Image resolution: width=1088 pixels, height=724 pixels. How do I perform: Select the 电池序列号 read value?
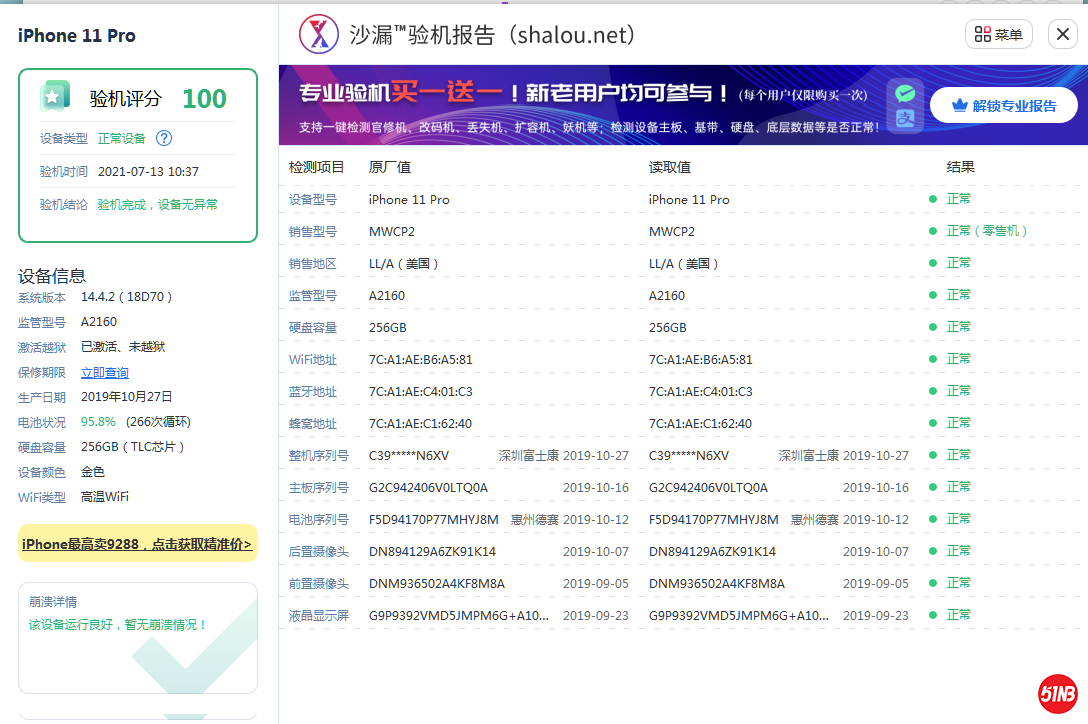(x=713, y=519)
